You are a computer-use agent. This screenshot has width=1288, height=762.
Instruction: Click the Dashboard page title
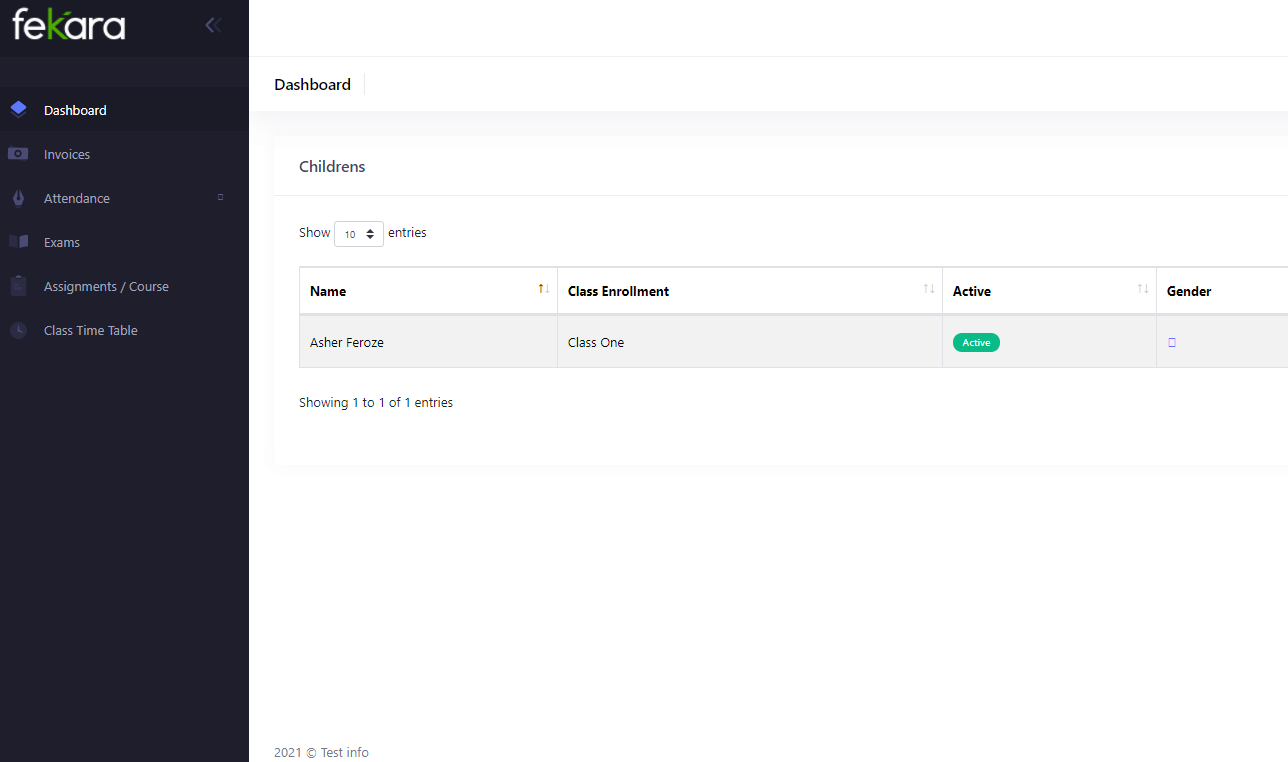312,84
